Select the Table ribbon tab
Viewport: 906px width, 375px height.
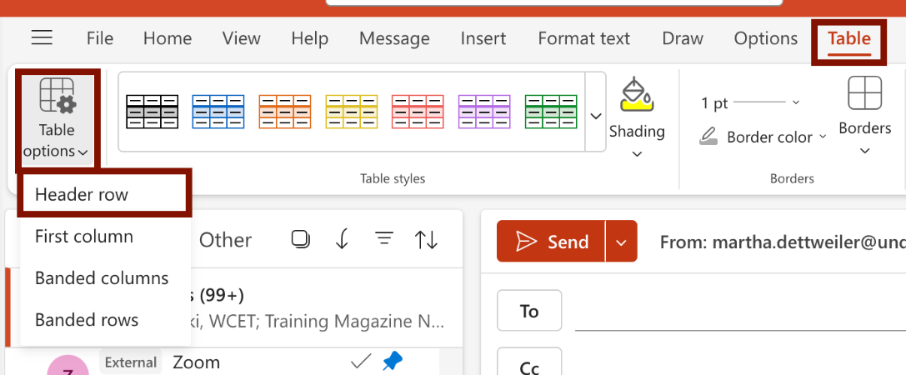pyautogui.click(x=849, y=40)
